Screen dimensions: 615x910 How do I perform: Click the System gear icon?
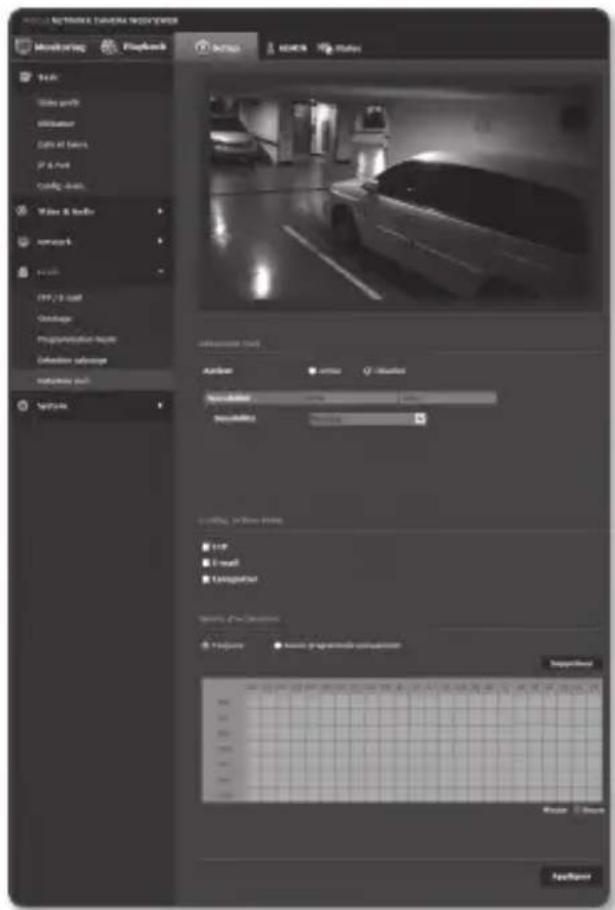[23, 406]
